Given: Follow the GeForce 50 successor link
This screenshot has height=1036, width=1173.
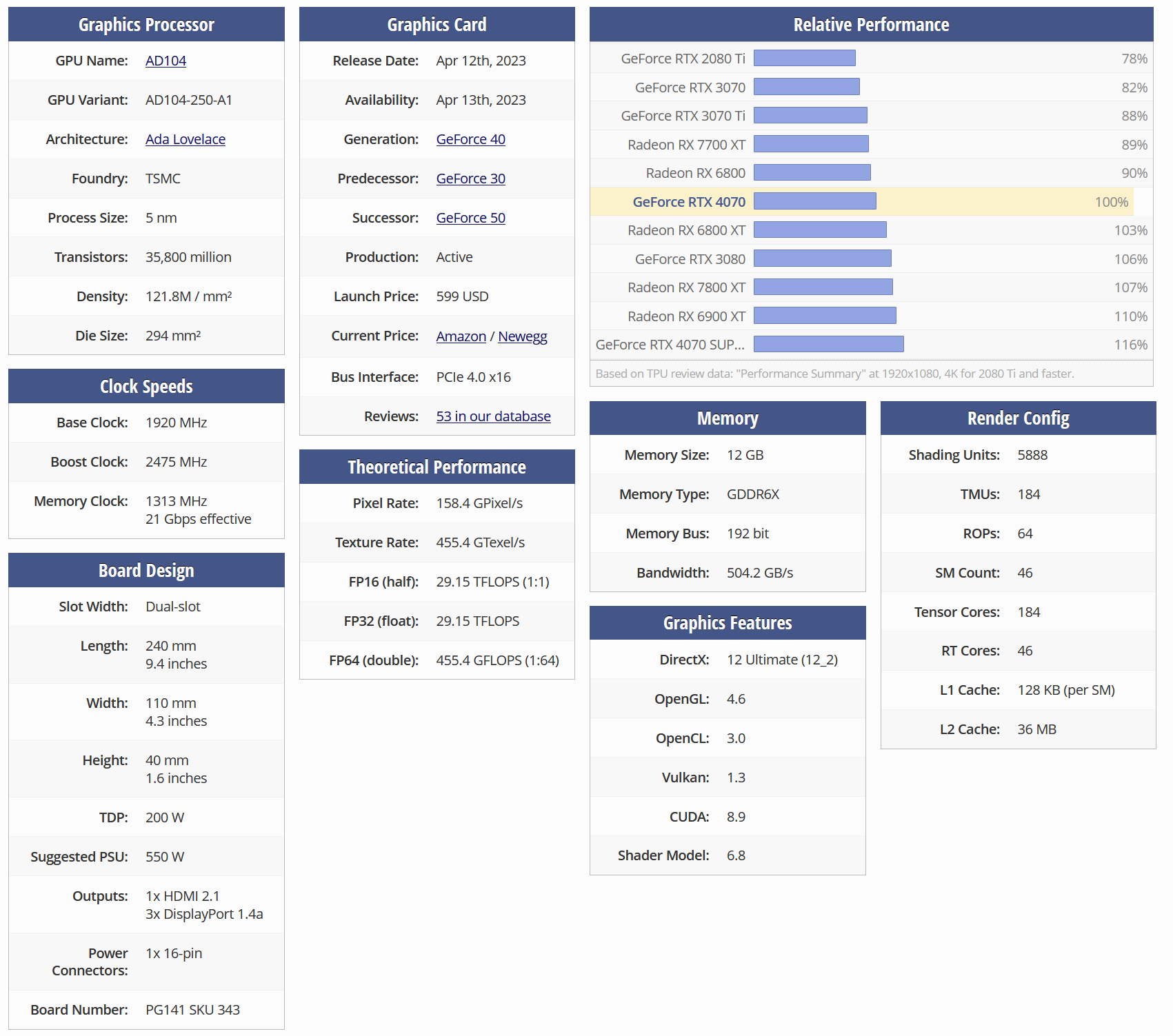Looking at the screenshot, I should click(471, 218).
